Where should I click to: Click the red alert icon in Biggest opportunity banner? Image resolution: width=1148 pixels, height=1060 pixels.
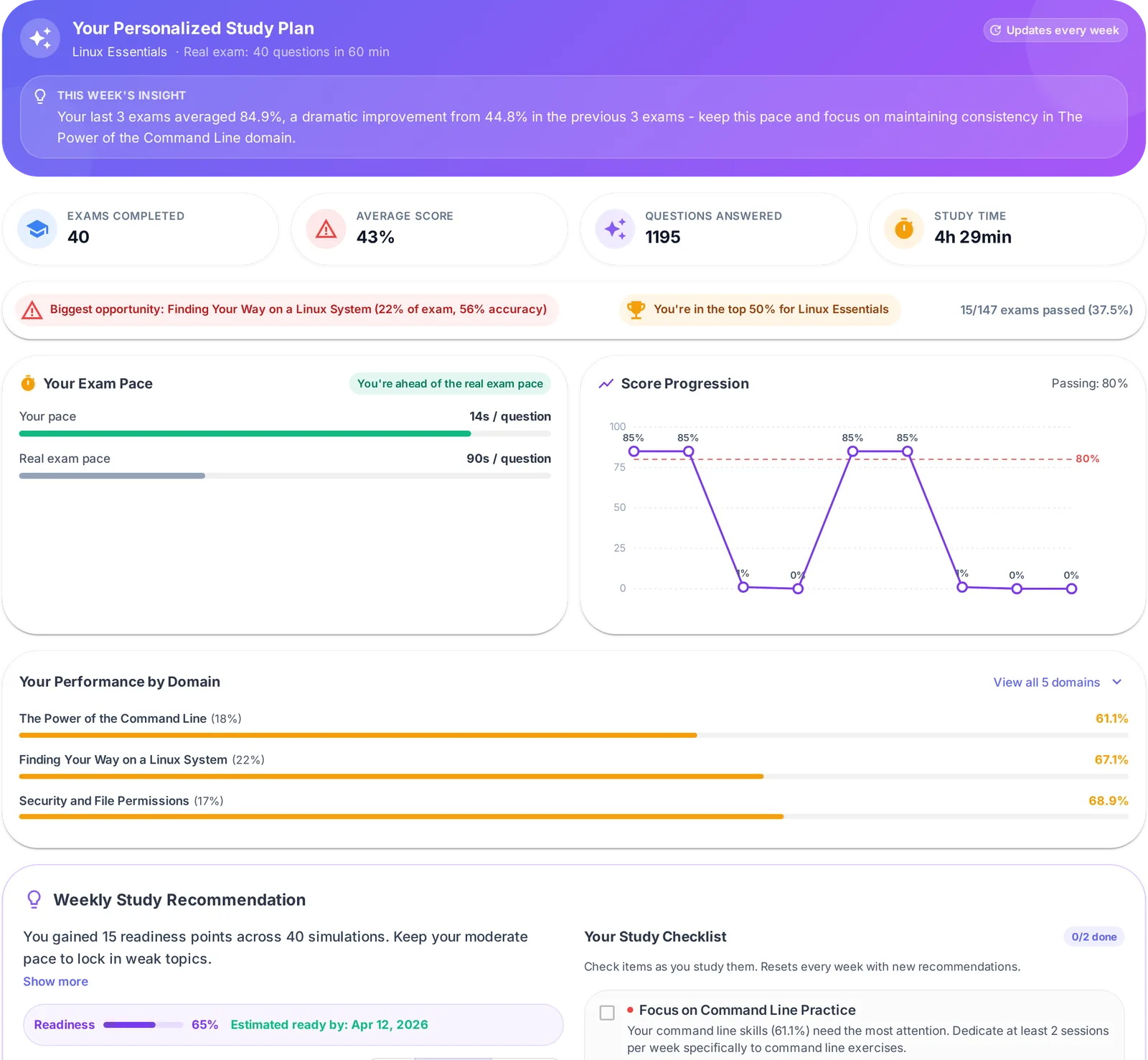coord(32,310)
